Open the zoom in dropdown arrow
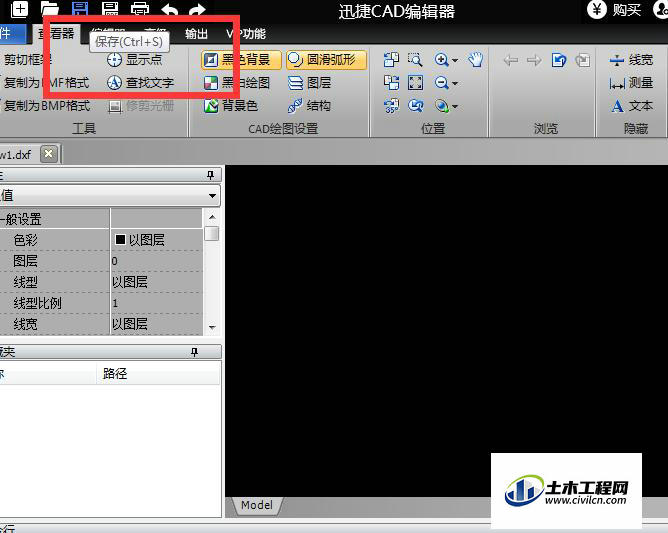 pyautogui.click(x=455, y=61)
